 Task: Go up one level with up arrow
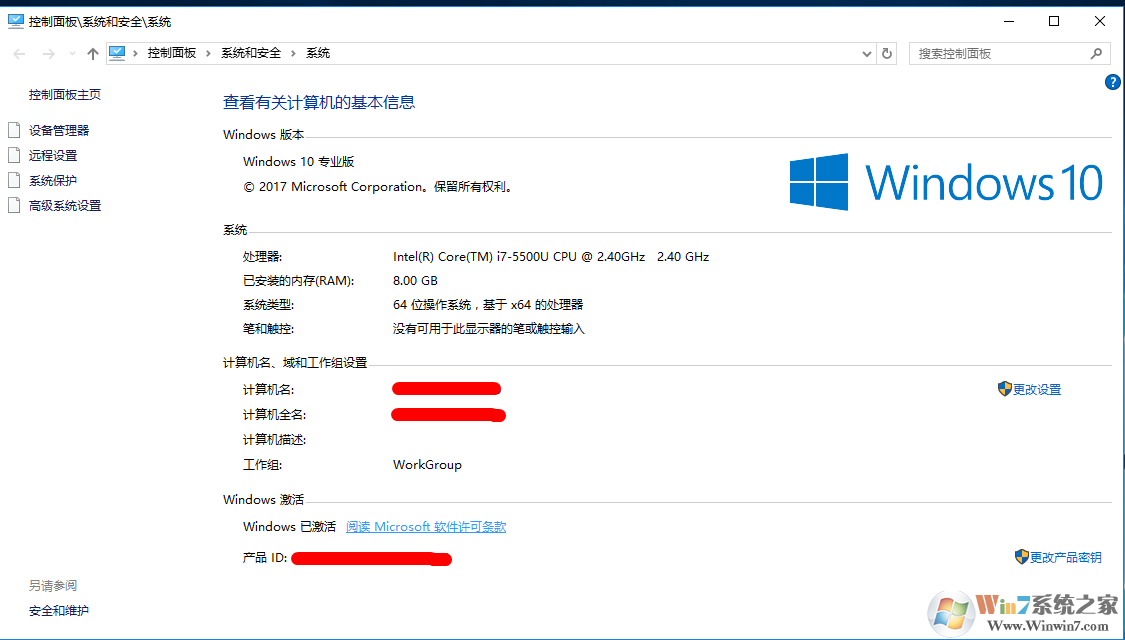(93, 54)
